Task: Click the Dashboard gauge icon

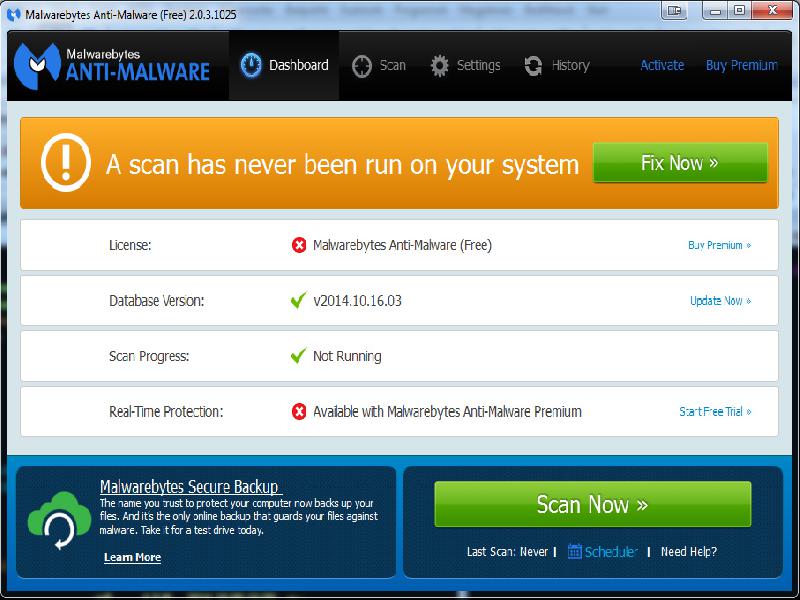Action: (x=251, y=65)
